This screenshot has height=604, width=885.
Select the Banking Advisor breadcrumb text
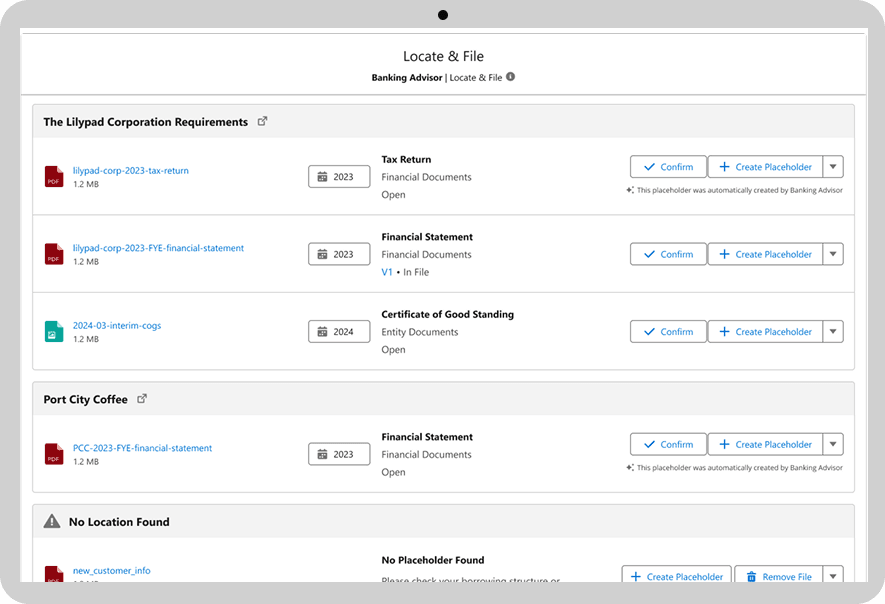click(x=407, y=77)
